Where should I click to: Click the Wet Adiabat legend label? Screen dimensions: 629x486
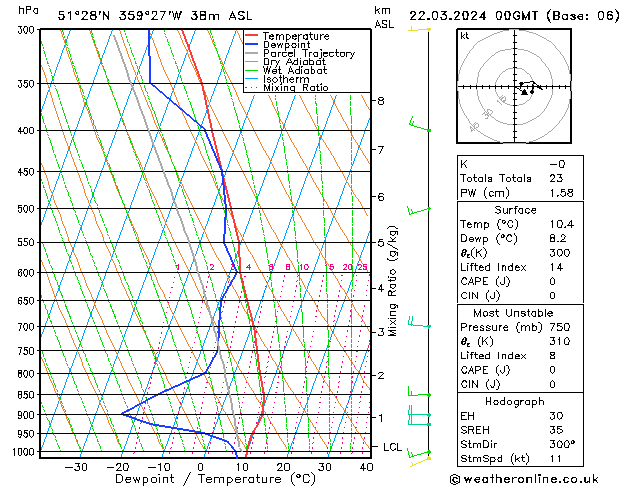(295, 70)
